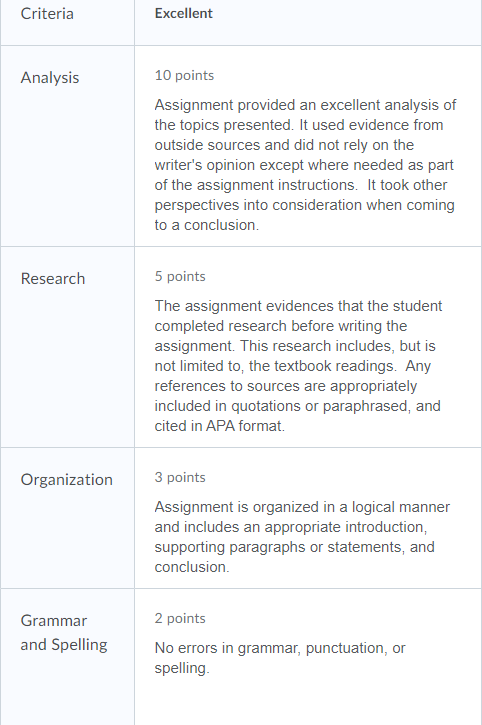Click the Research description about APA format
The height and width of the screenshot is (725, 482).
(x=298, y=366)
